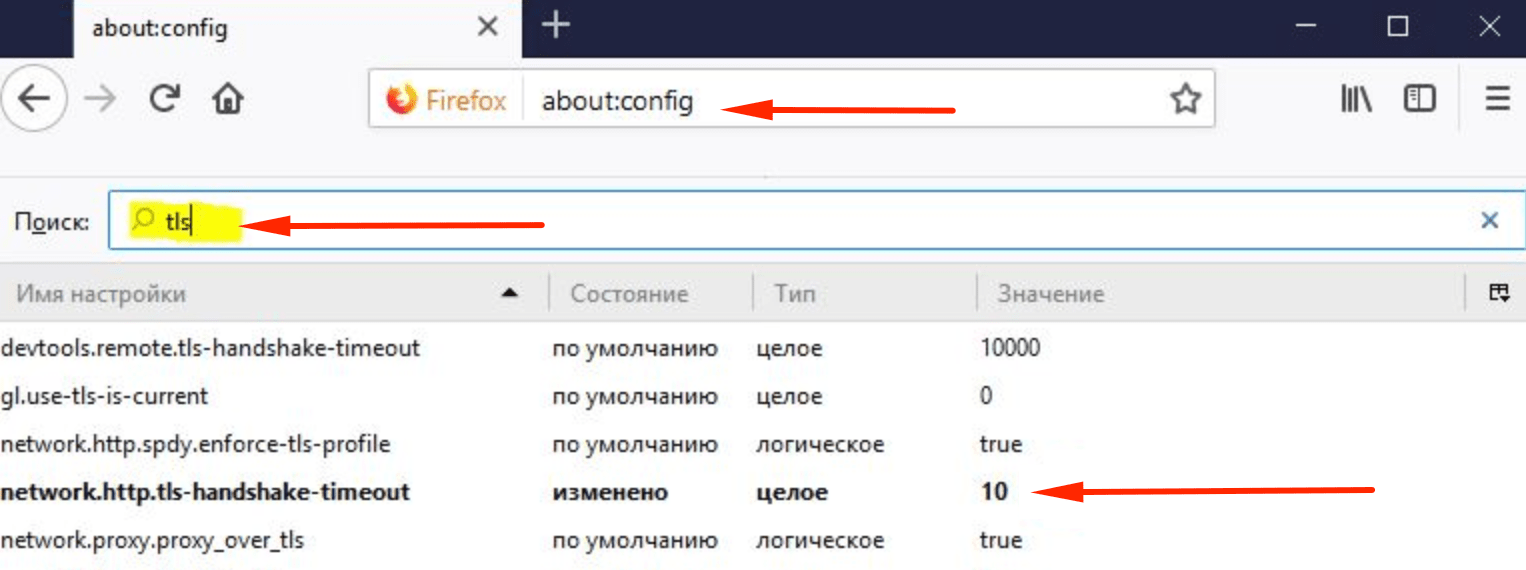Show the sidebar panel
This screenshot has height=570, width=1526.
1419,99
